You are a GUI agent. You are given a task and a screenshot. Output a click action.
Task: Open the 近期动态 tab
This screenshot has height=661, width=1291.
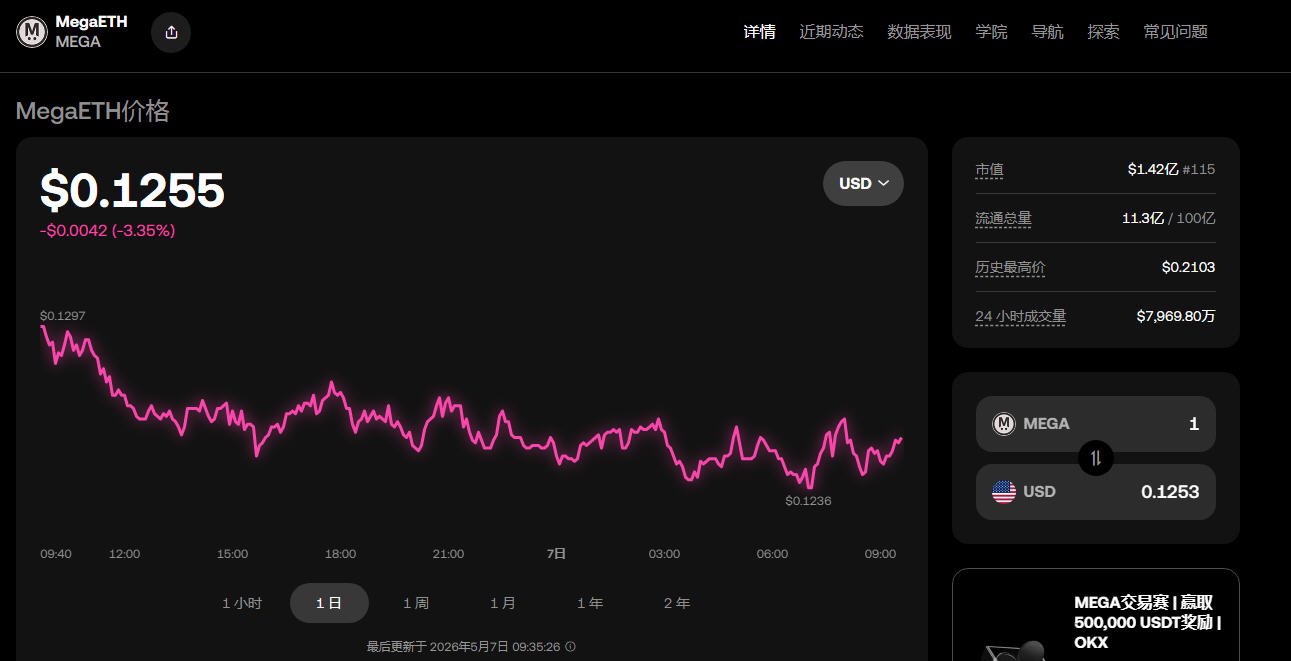coord(831,32)
